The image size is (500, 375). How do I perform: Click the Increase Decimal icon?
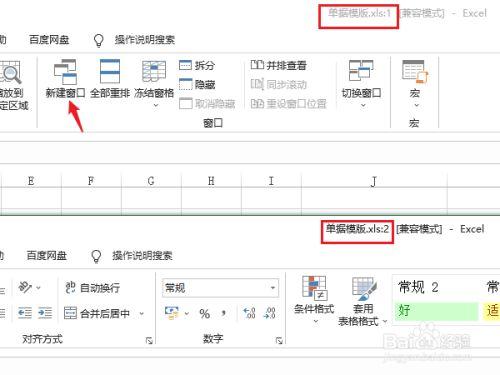click(x=249, y=313)
